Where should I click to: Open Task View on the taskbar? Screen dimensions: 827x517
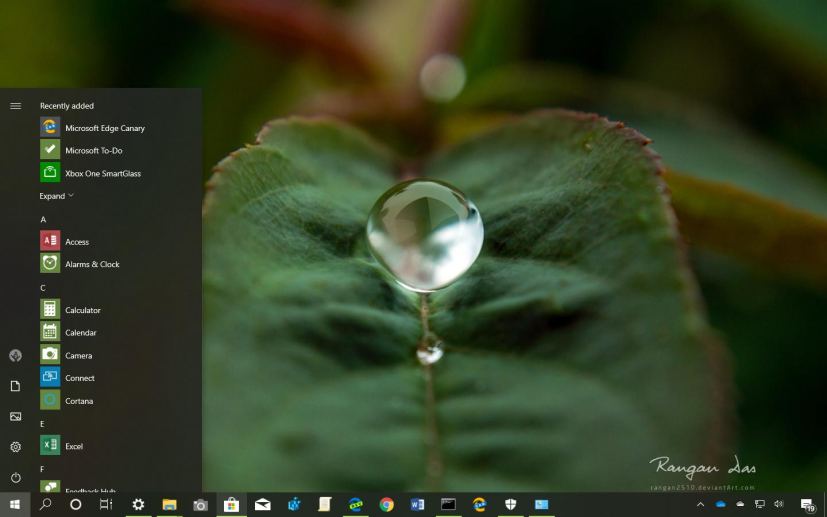tap(106, 505)
